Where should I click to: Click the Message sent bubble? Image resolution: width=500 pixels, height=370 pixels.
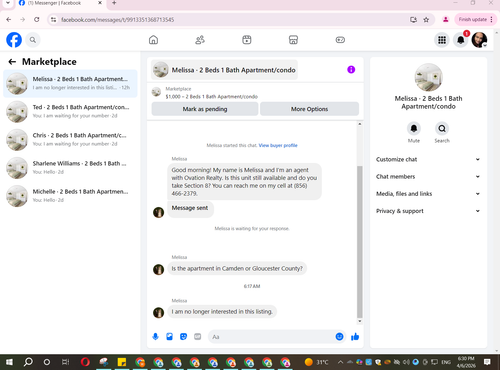click(190, 208)
